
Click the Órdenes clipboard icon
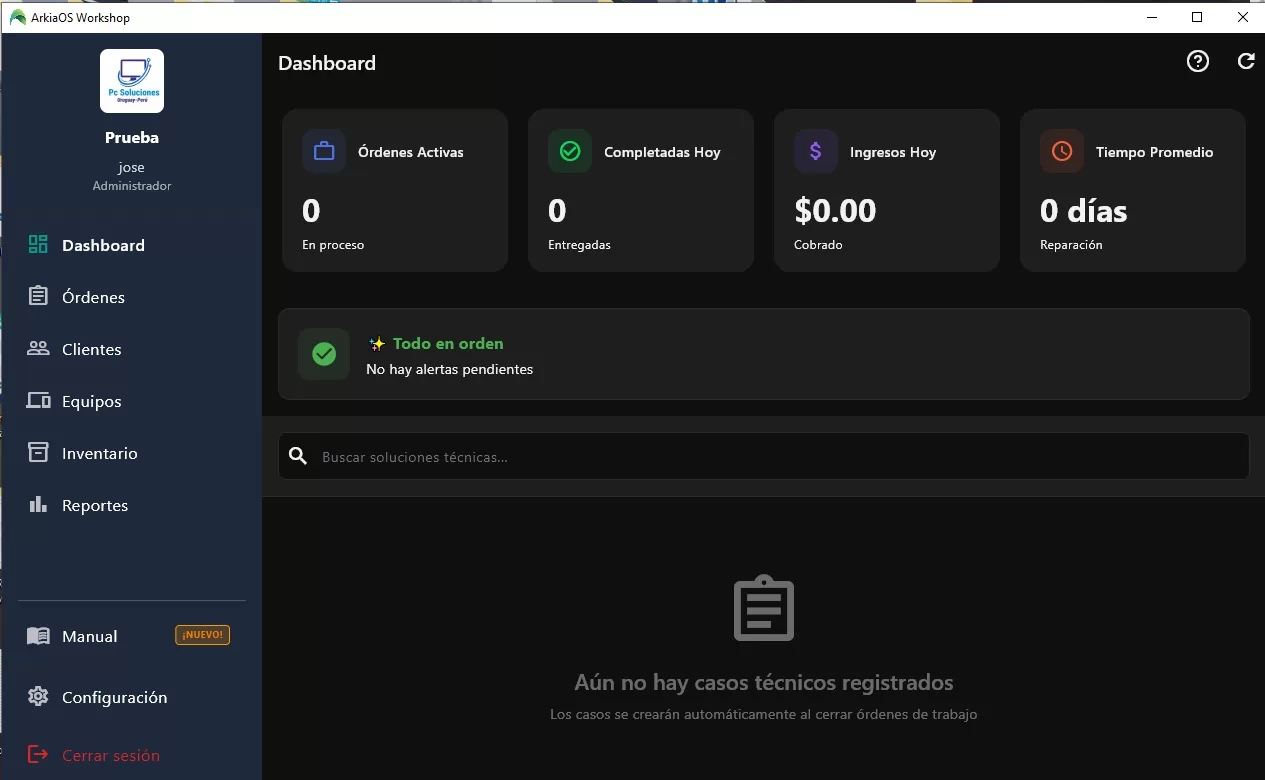(38, 297)
